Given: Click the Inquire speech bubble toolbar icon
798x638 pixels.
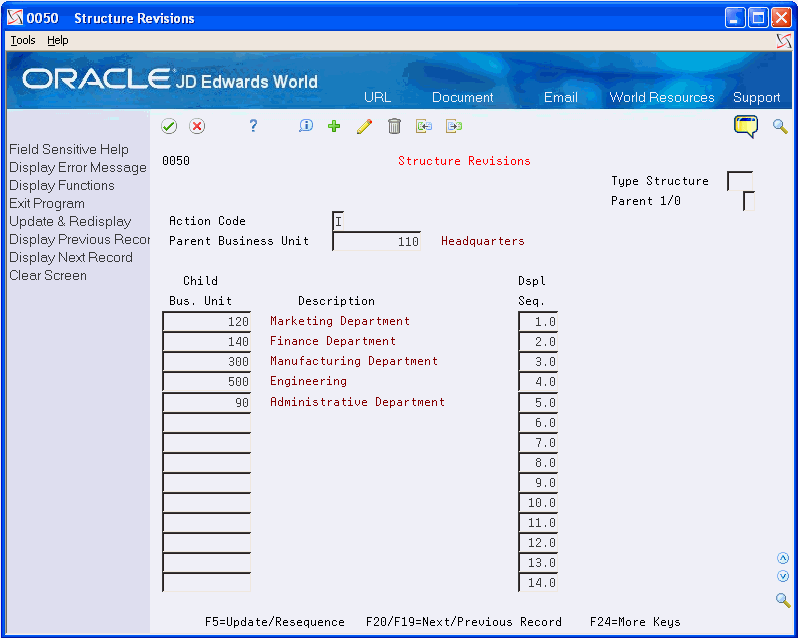Looking at the screenshot, I should [x=306, y=126].
